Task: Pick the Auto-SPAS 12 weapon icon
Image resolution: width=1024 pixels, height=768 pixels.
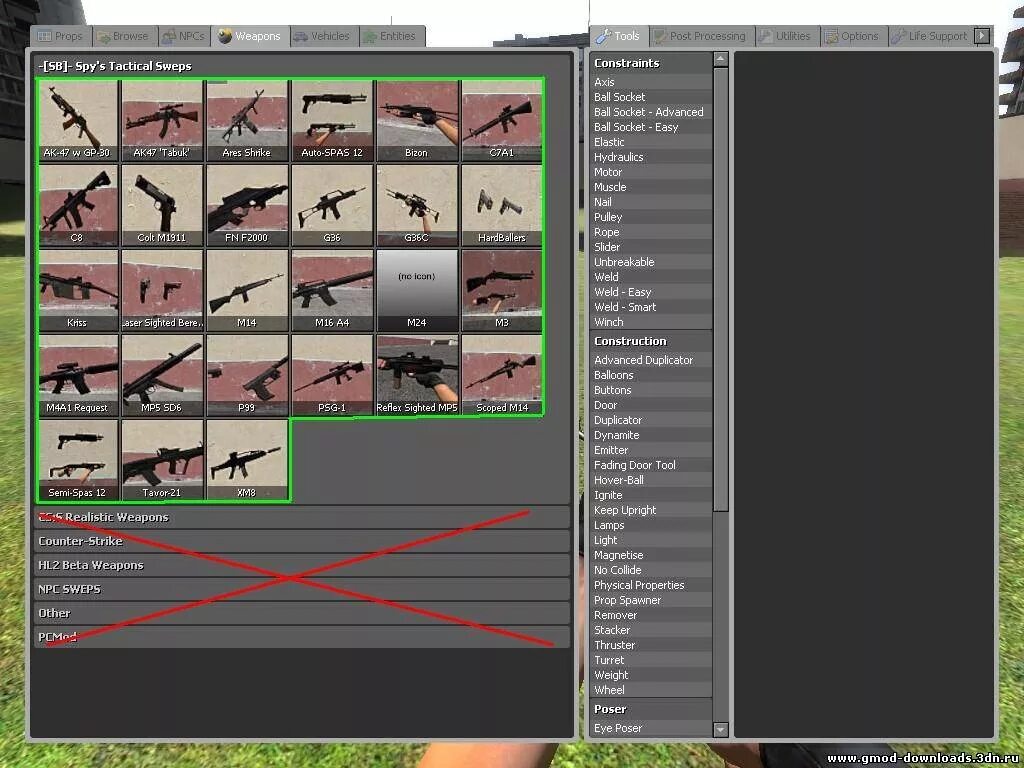Action: (332, 121)
